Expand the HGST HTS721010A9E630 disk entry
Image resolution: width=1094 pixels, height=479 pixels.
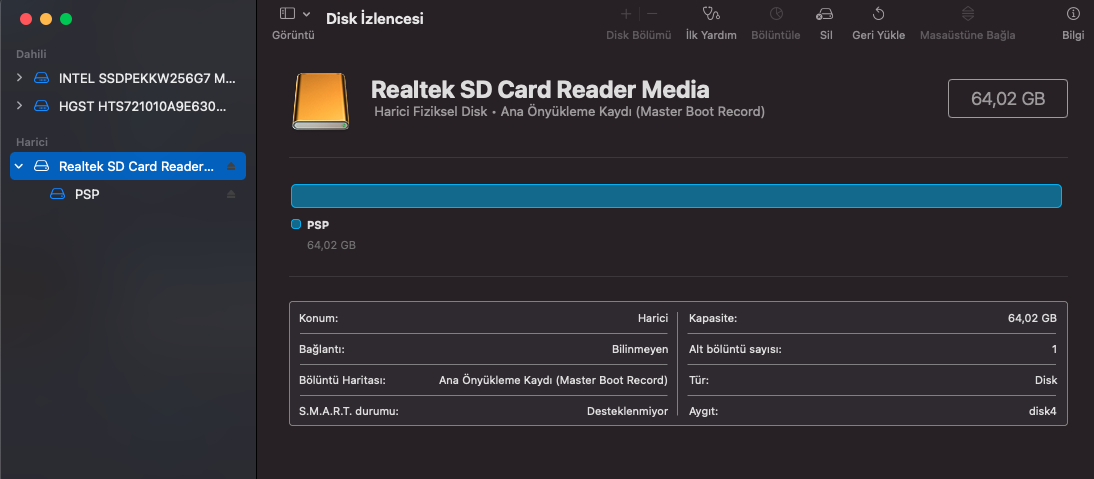coord(19,106)
